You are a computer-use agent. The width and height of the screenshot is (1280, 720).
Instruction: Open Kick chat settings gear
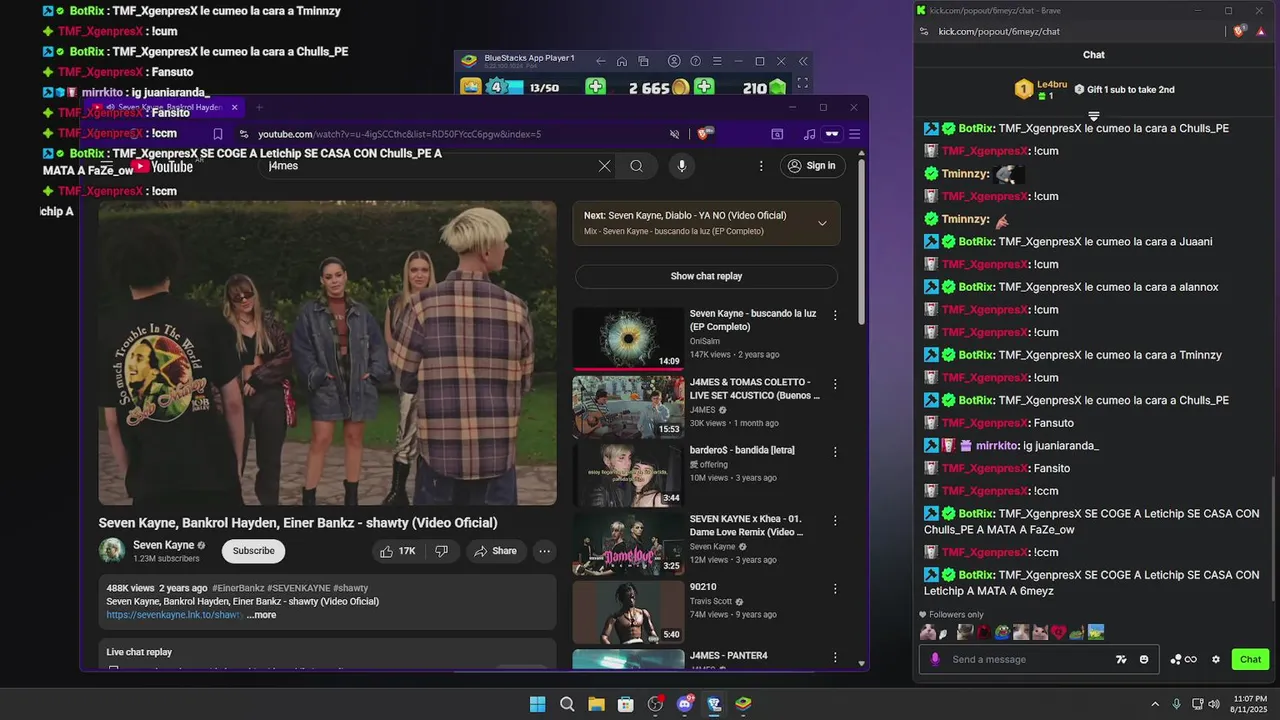click(1216, 659)
